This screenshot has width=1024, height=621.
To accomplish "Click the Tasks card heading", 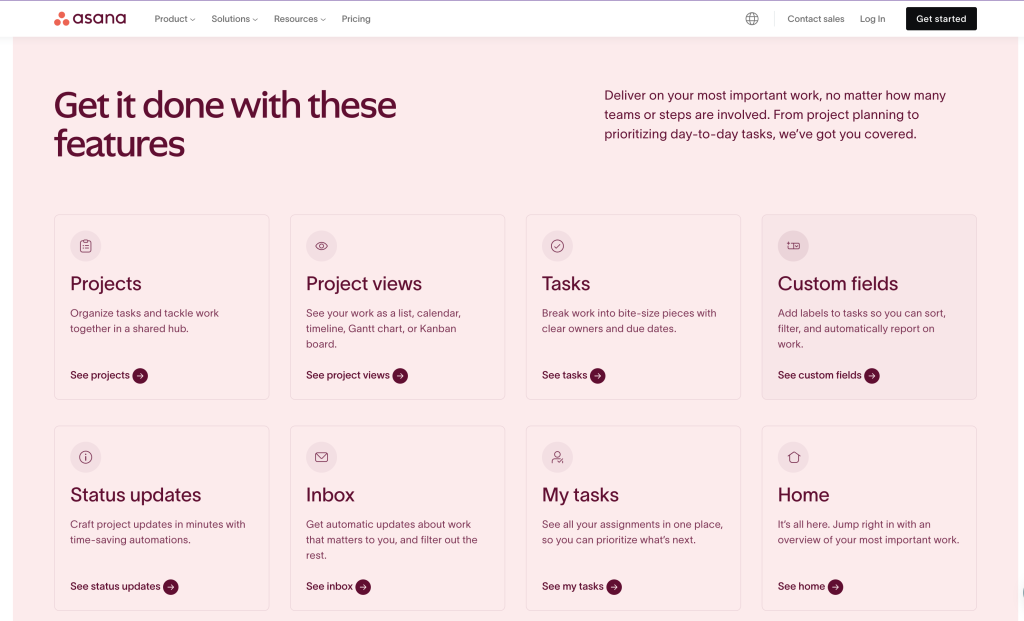I will point(566,284).
